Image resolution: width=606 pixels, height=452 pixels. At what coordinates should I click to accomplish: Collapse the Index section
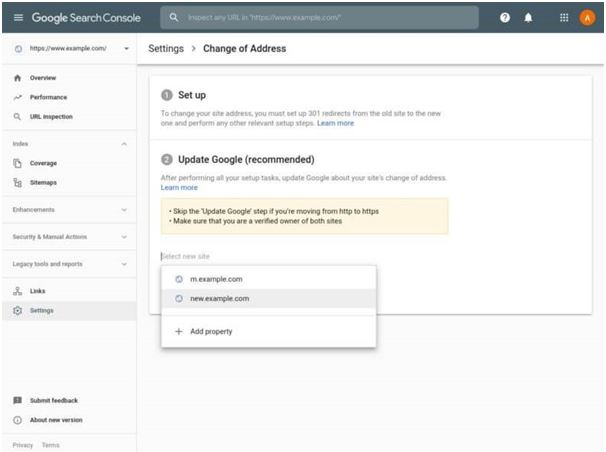pos(124,144)
